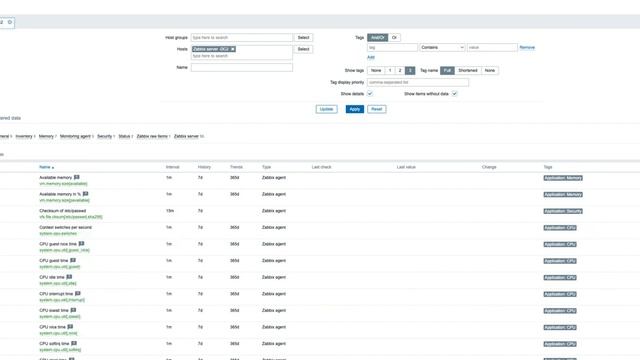Set Tag name to Full
Image resolution: width=640 pixels, height=360 pixels.
[447, 71]
